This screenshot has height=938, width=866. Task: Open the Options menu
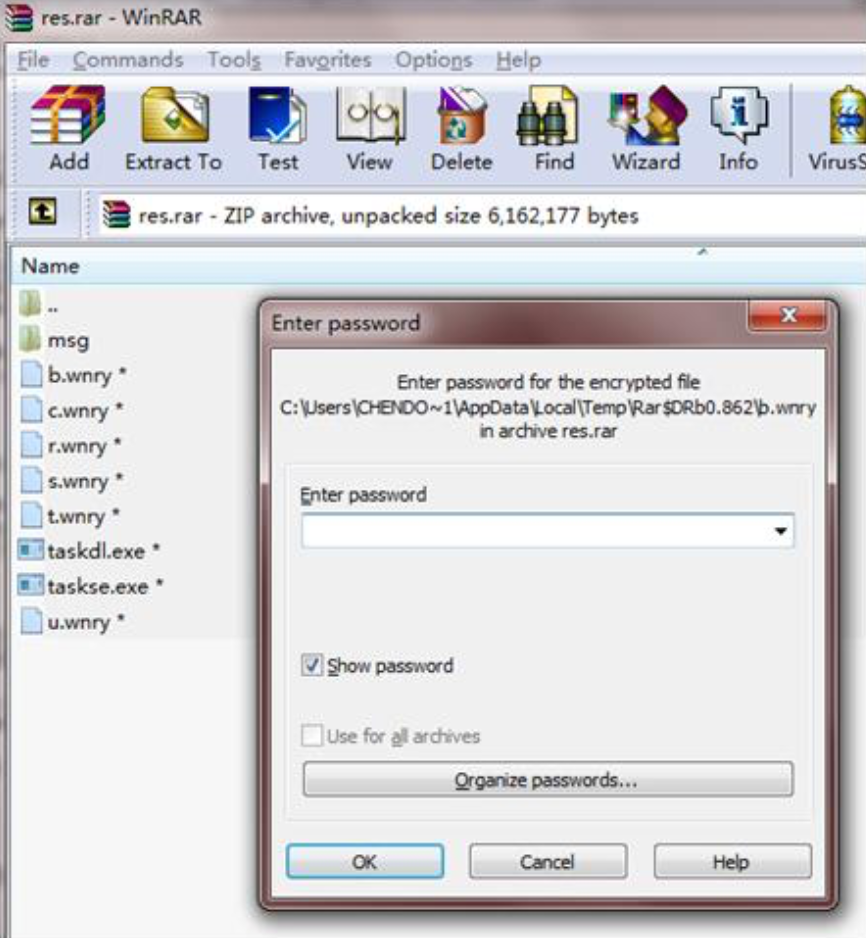(x=434, y=60)
